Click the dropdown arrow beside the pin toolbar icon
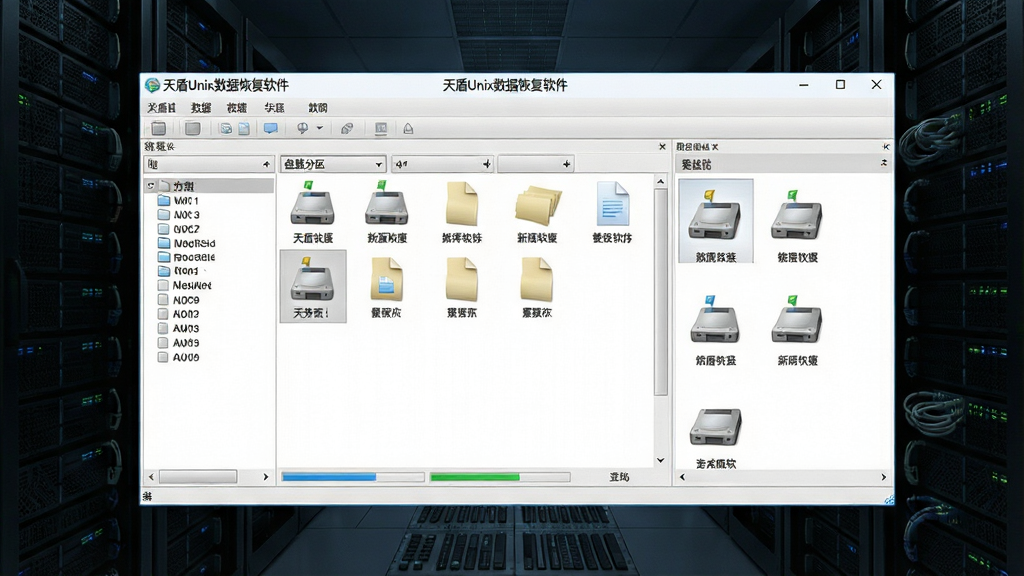 pos(320,128)
